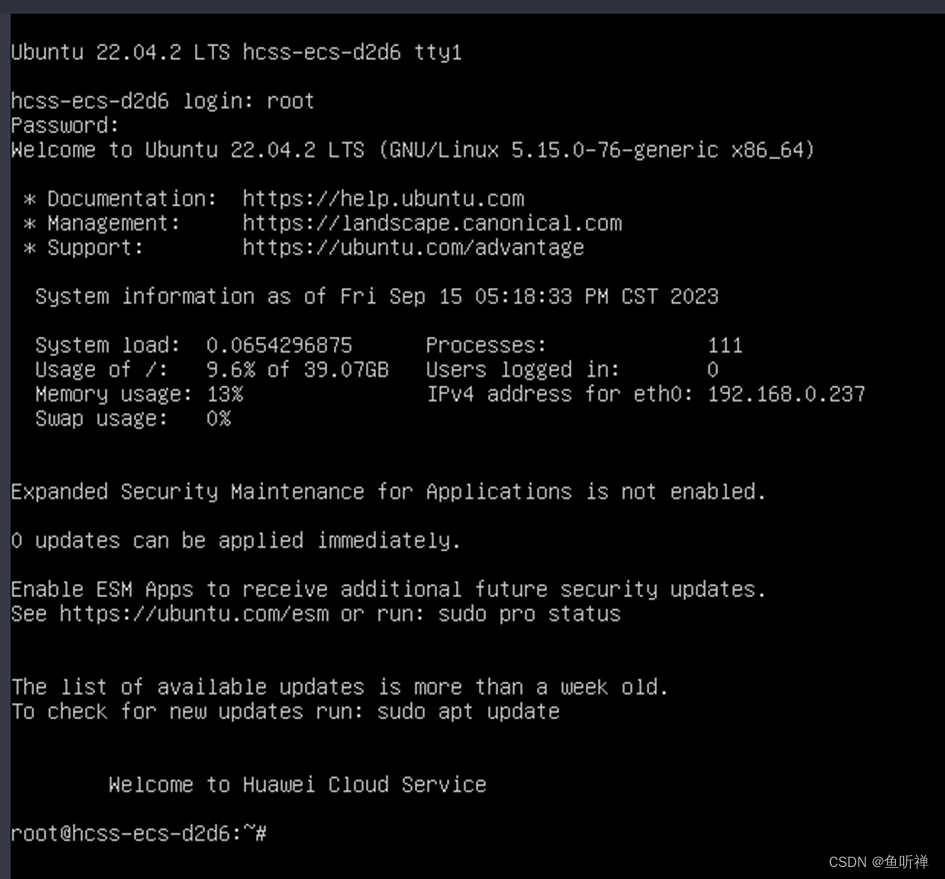Click the 'Welcome to Huawei Cloud Service' banner

click(298, 785)
